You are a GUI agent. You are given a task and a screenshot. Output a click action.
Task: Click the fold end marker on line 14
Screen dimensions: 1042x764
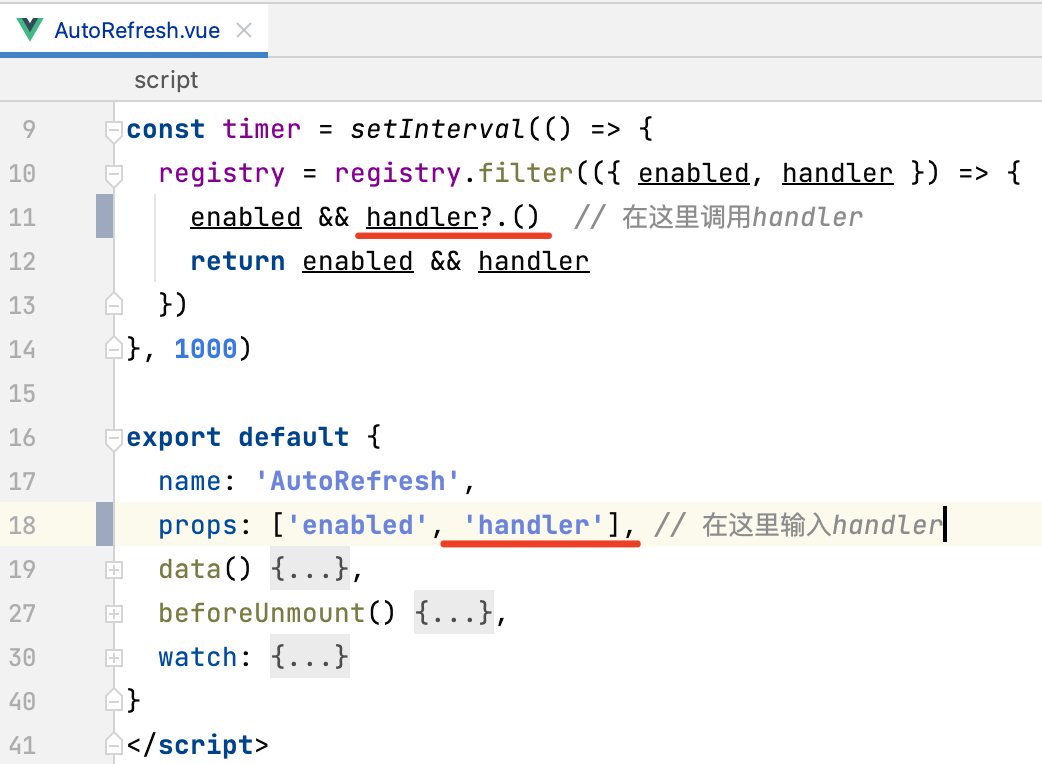[x=114, y=349]
